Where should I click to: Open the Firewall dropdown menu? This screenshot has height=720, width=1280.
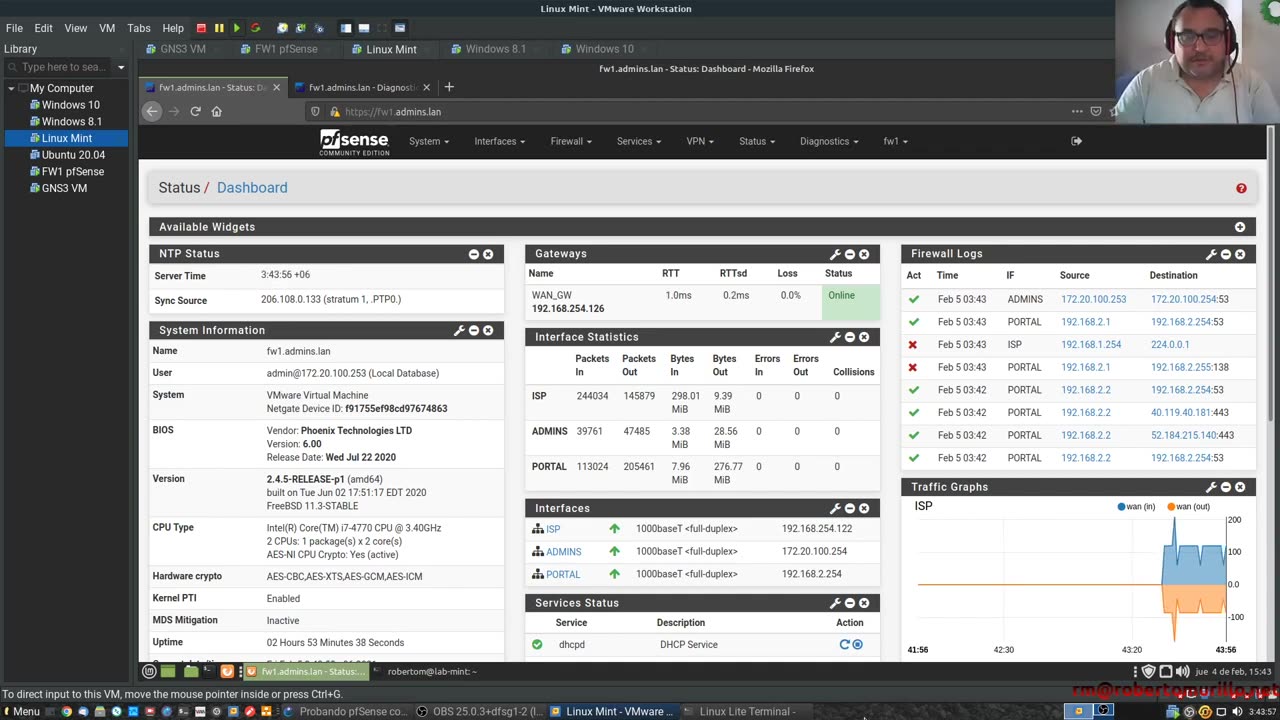pyautogui.click(x=571, y=141)
